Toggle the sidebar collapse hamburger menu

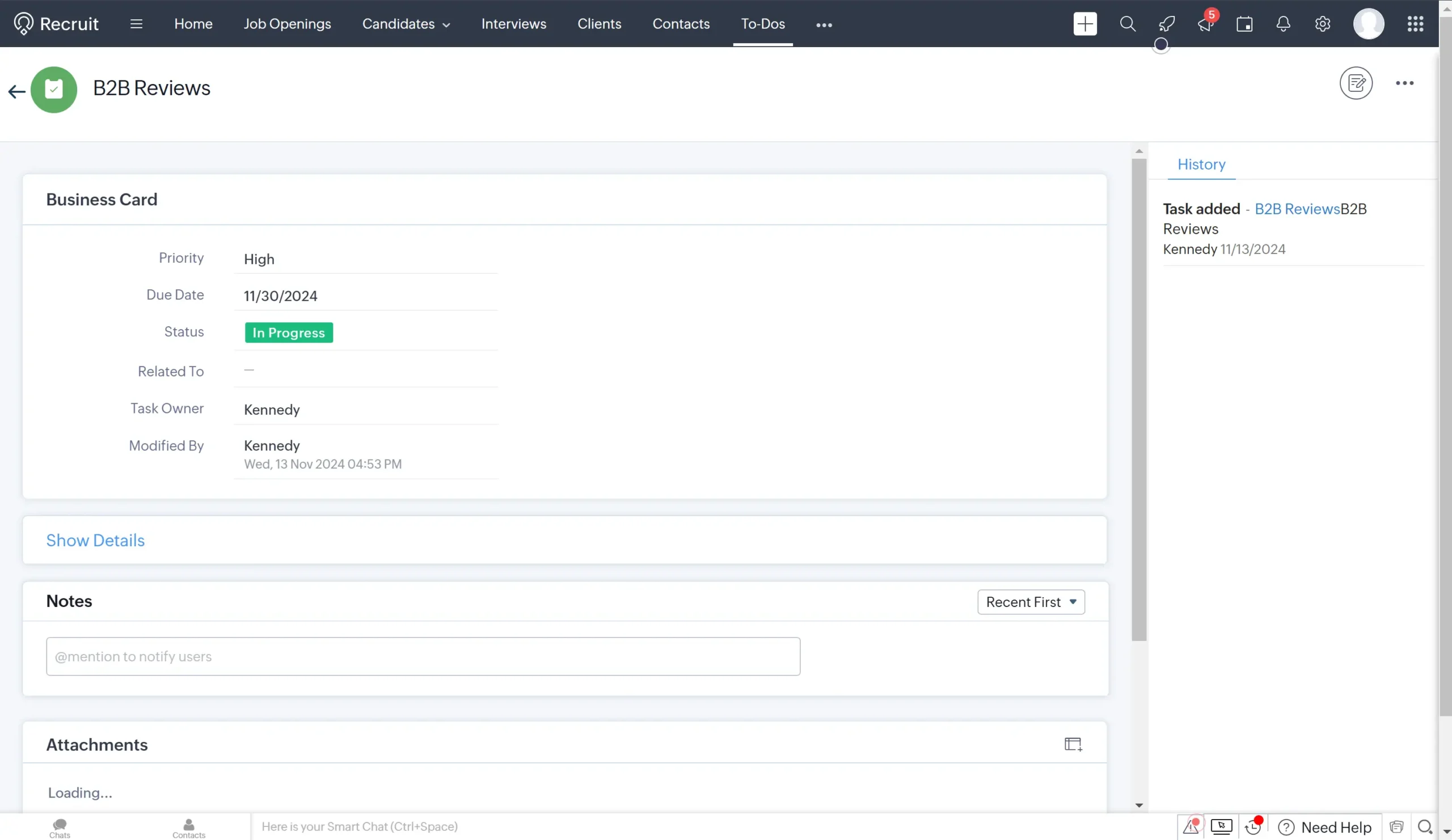pos(136,24)
